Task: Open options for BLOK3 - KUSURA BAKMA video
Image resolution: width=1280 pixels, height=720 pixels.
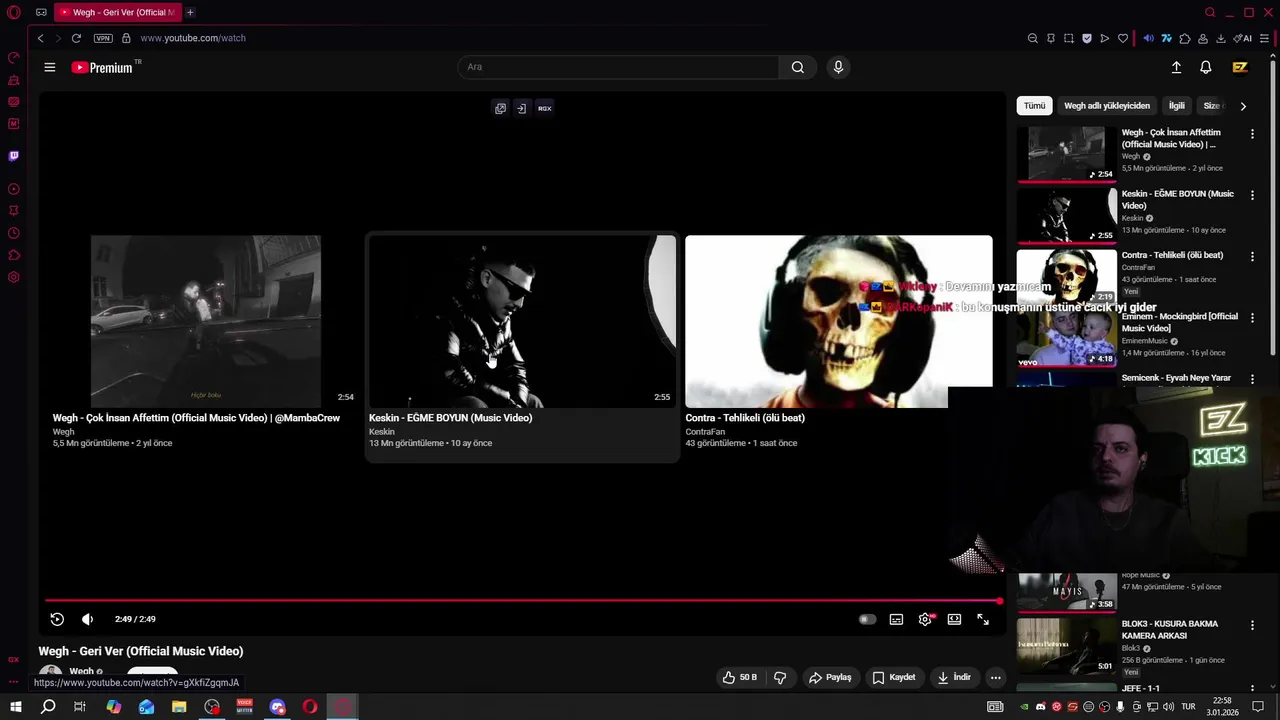Action: pyautogui.click(x=1252, y=625)
